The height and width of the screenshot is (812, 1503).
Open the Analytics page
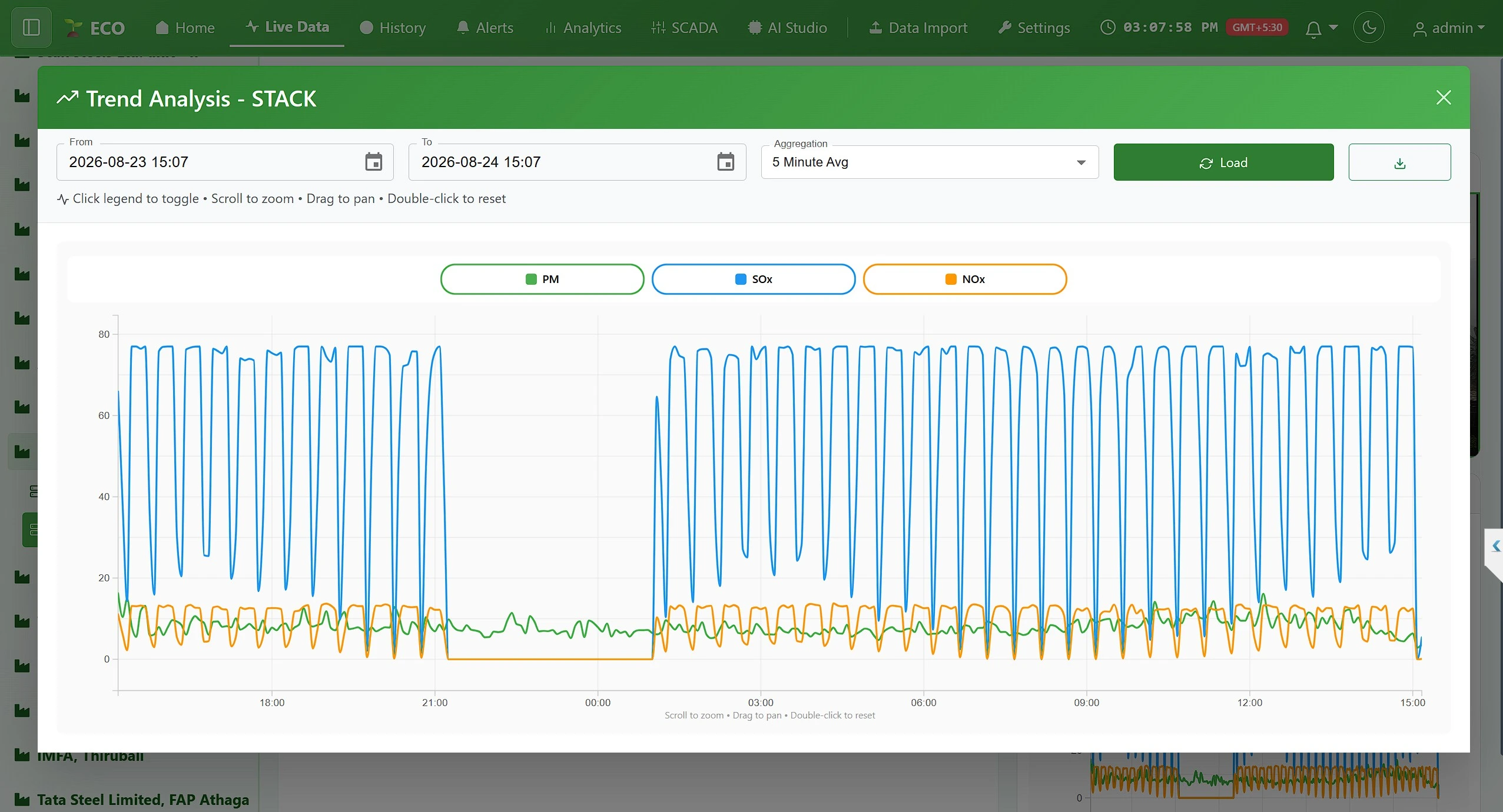point(583,28)
